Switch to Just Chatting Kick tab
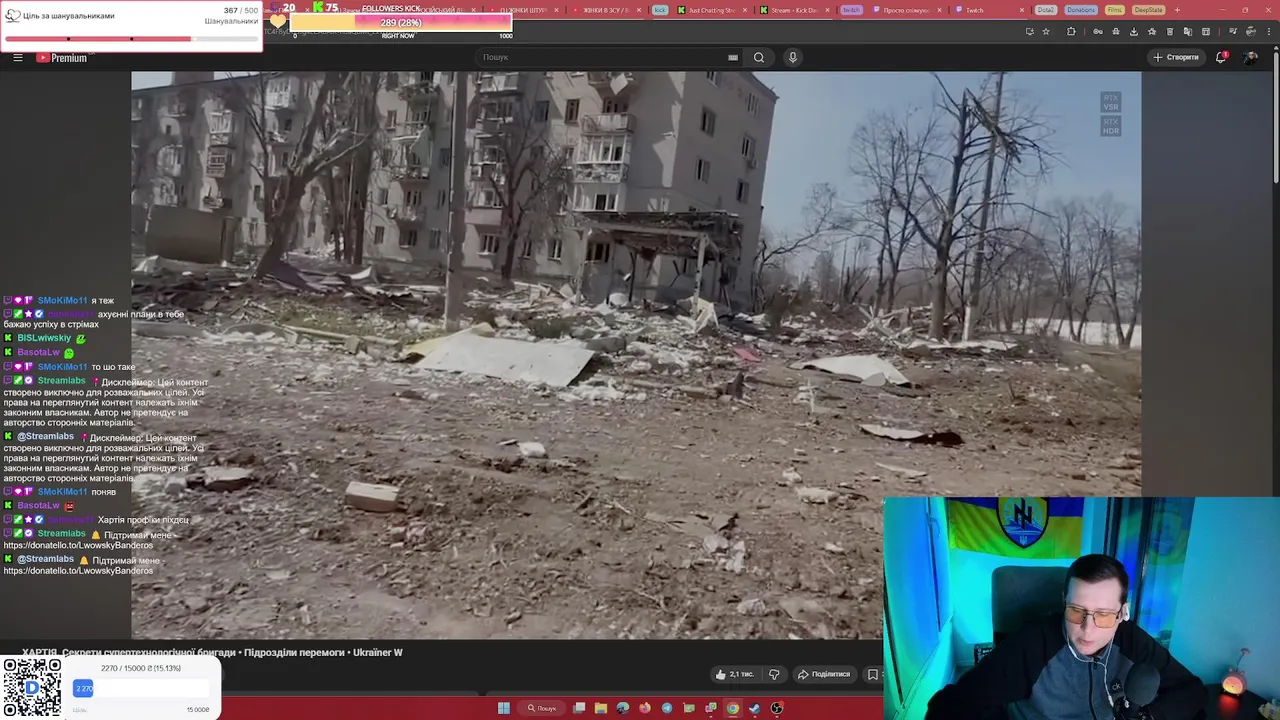The image size is (1280, 720). [712, 10]
